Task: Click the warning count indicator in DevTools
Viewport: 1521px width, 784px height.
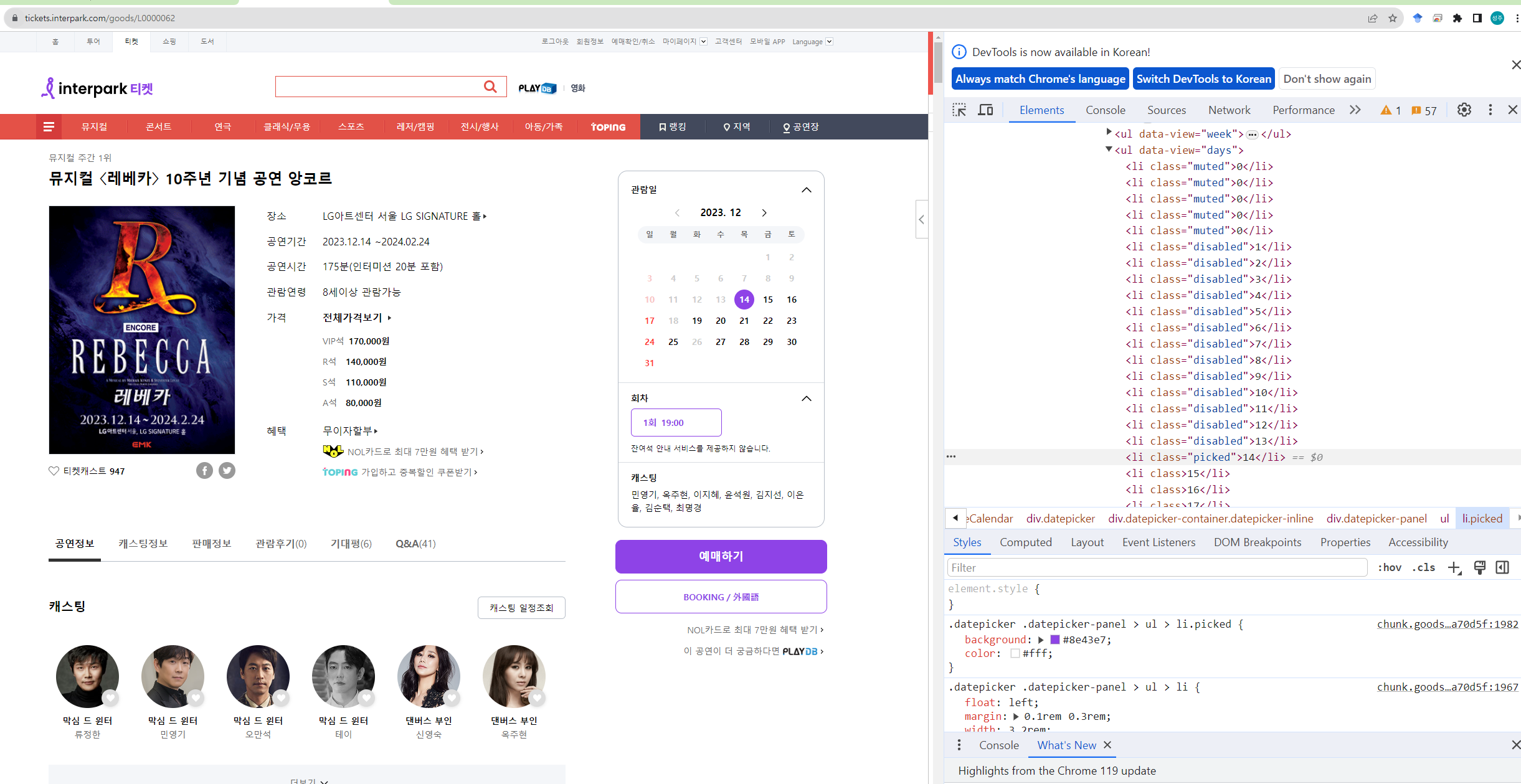Action: pyautogui.click(x=1391, y=110)
